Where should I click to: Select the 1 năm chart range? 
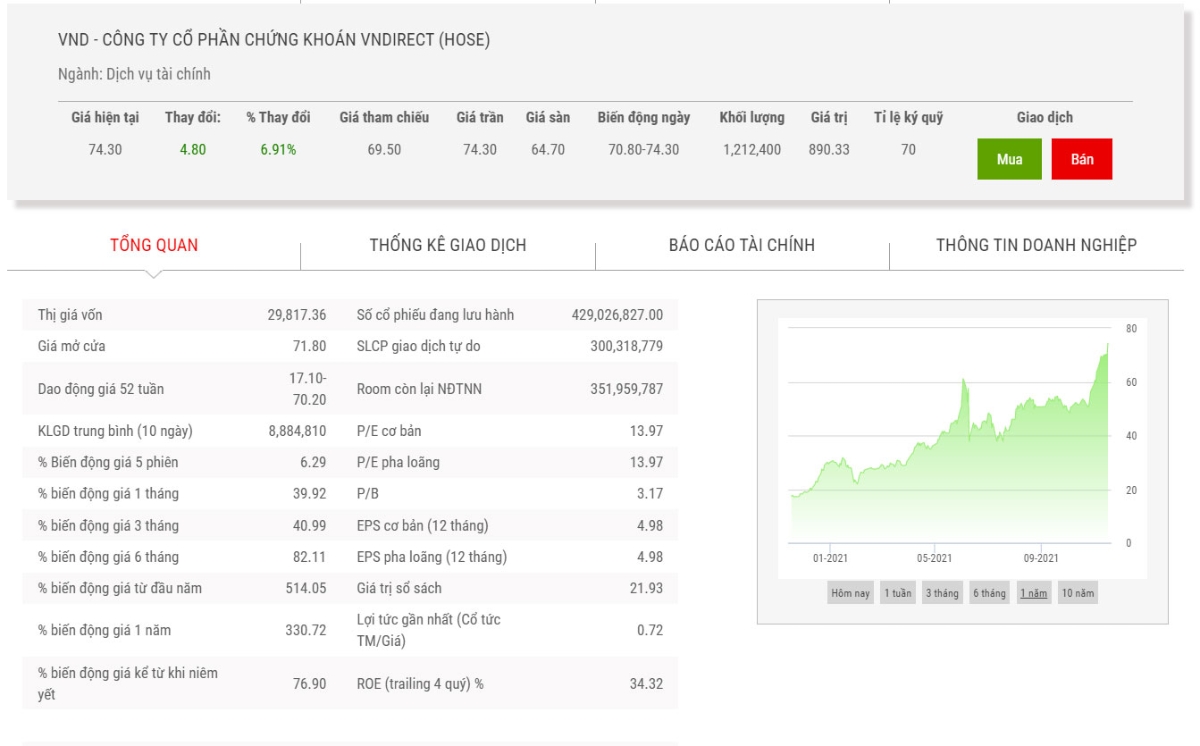pyautogui.click(x=1033, y=593)
